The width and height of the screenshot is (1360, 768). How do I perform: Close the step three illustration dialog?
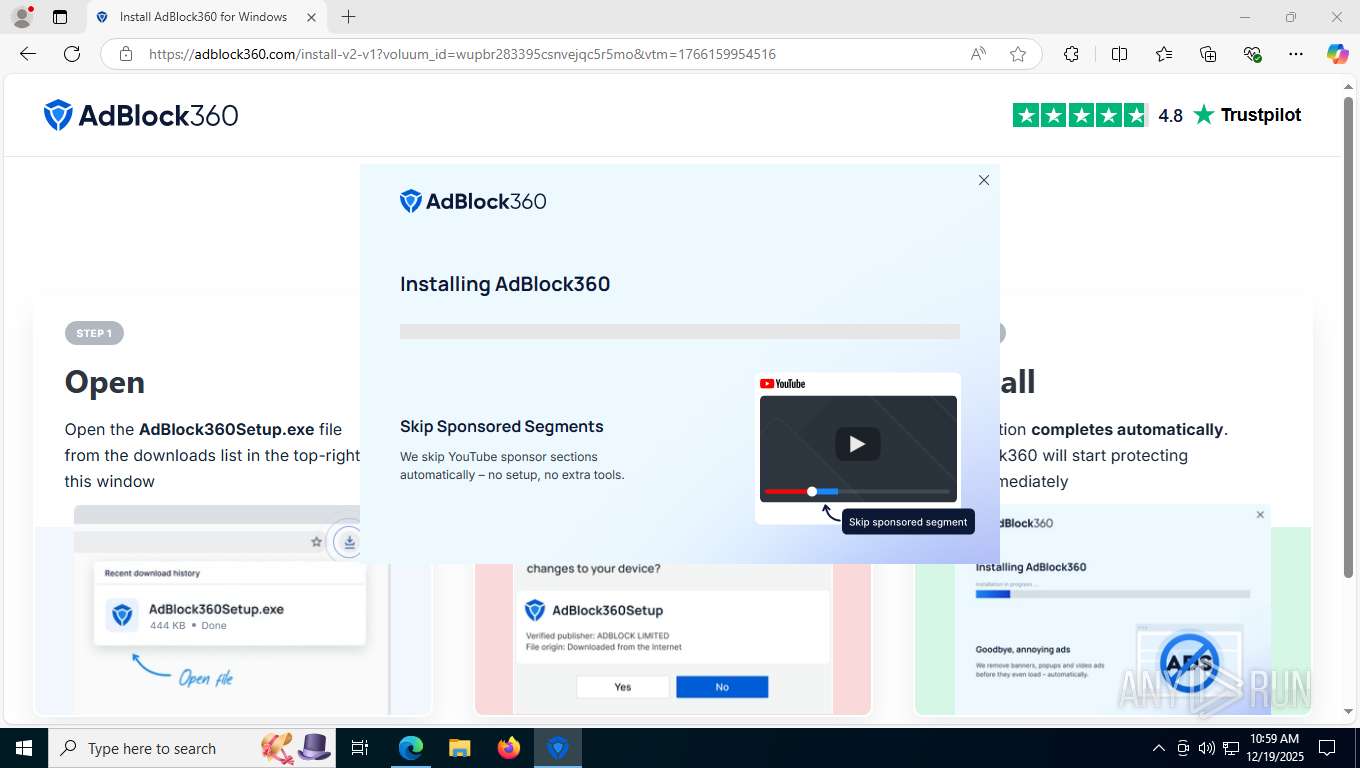point(1260,515)
